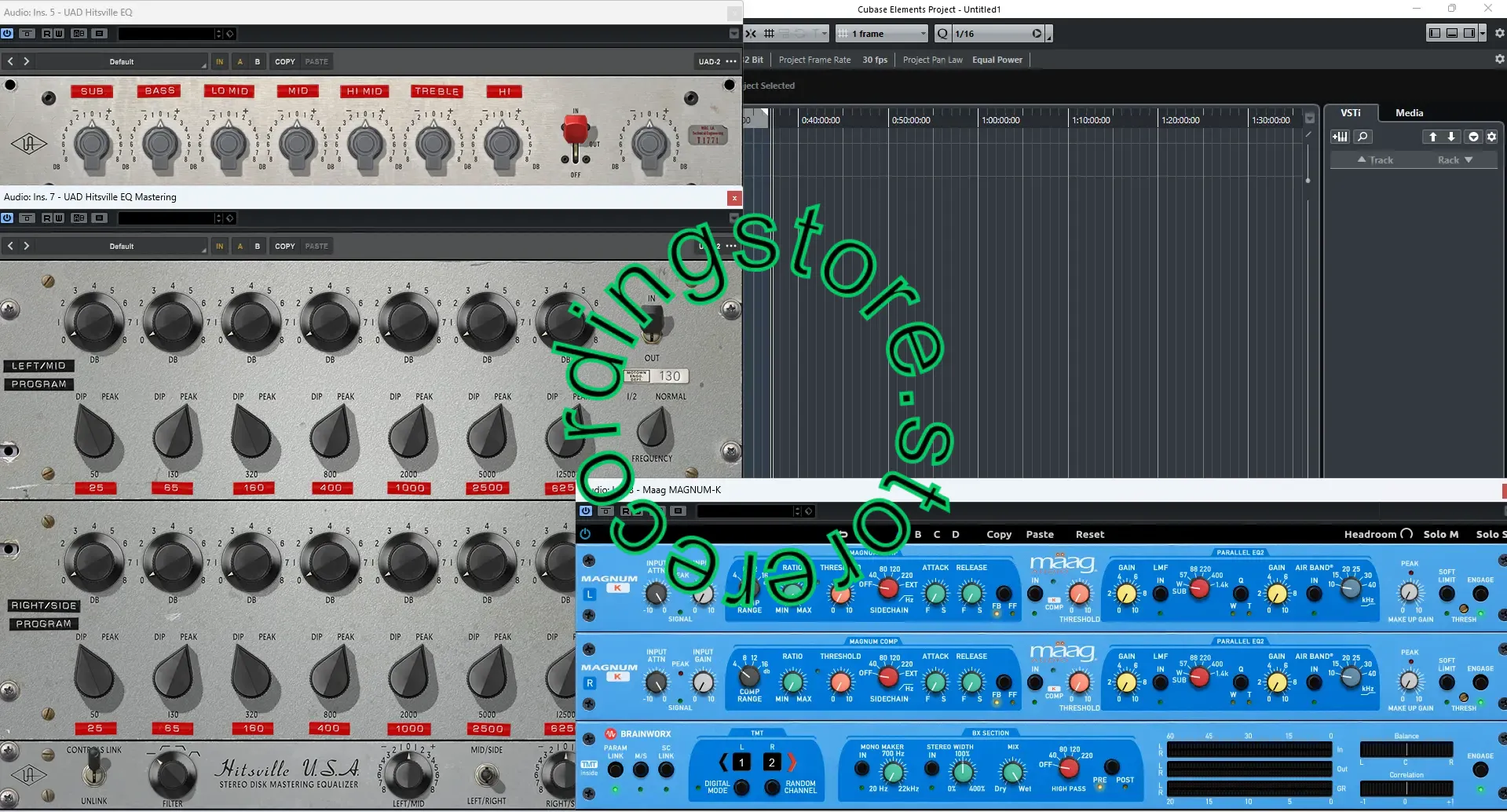Toggle Mono Maker IN button
1507x812 pixels.
pos(862,768)
